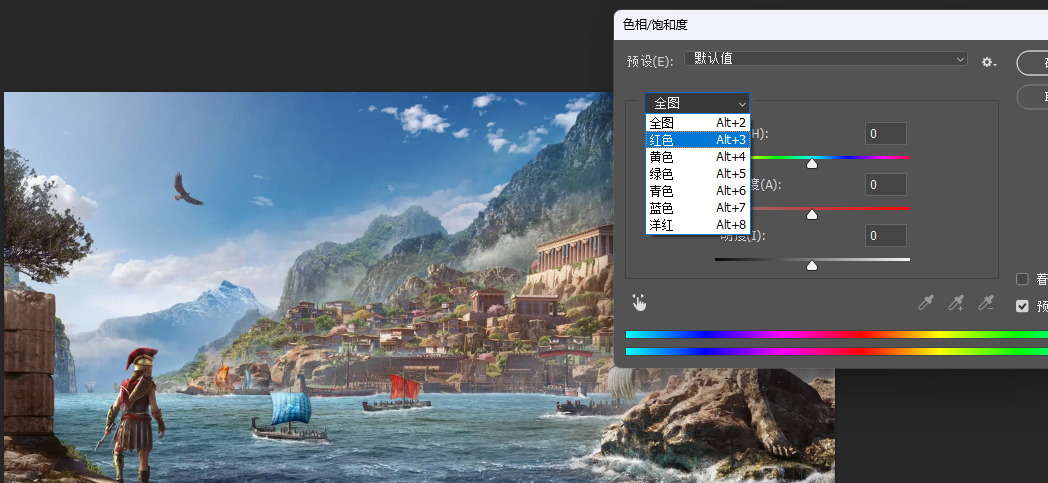The width and height of the screenshot is (1048, 483).
Task: Choose 蓝色 from the channel list
Action: pos(698,208)
